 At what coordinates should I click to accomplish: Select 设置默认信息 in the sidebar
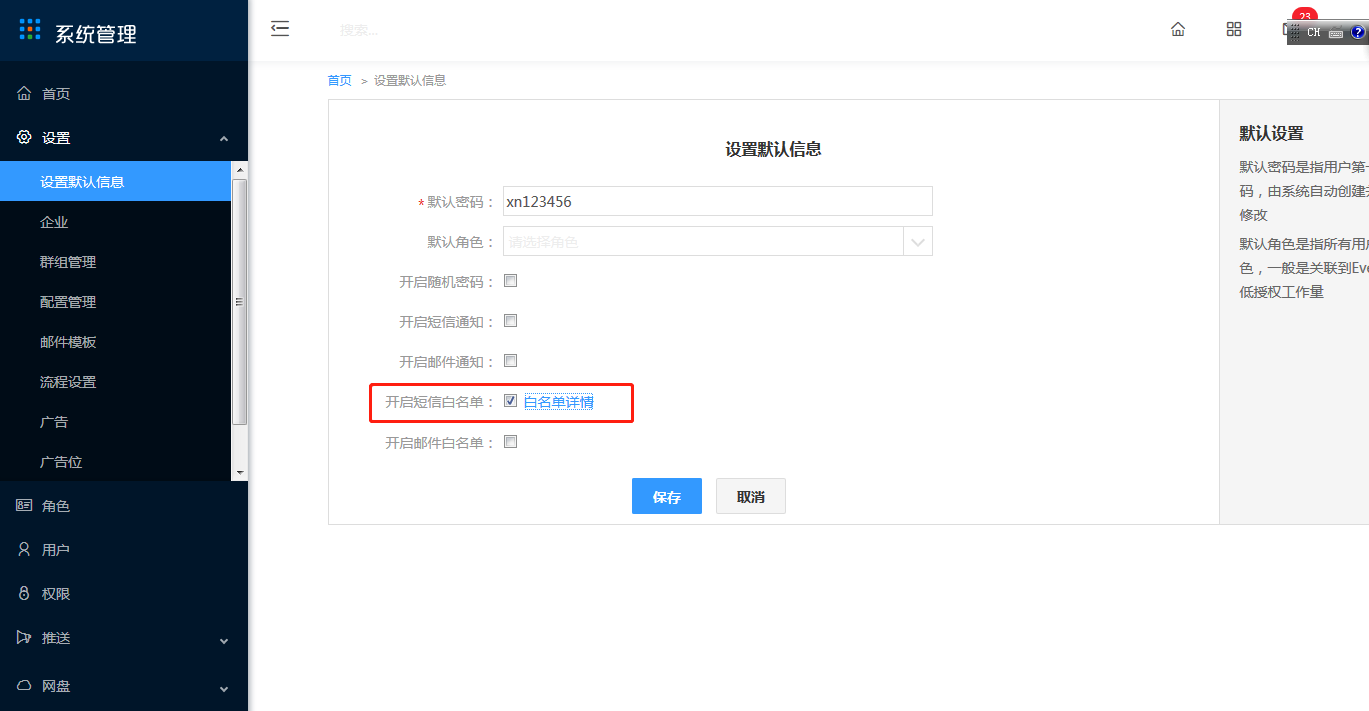pyautogui.click(x=115, y=181)
